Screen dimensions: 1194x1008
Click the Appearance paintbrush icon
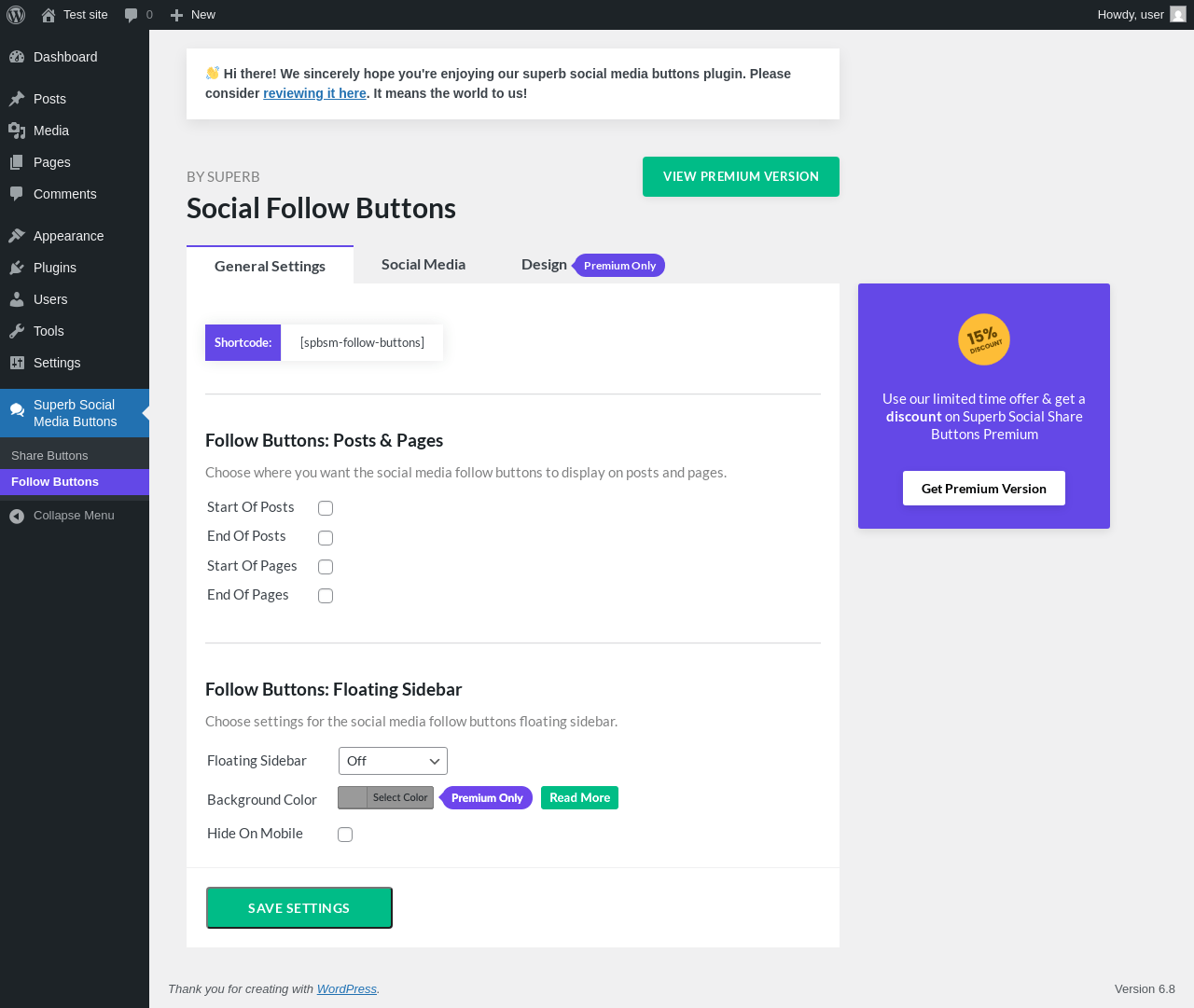click(x=17, y=236)
